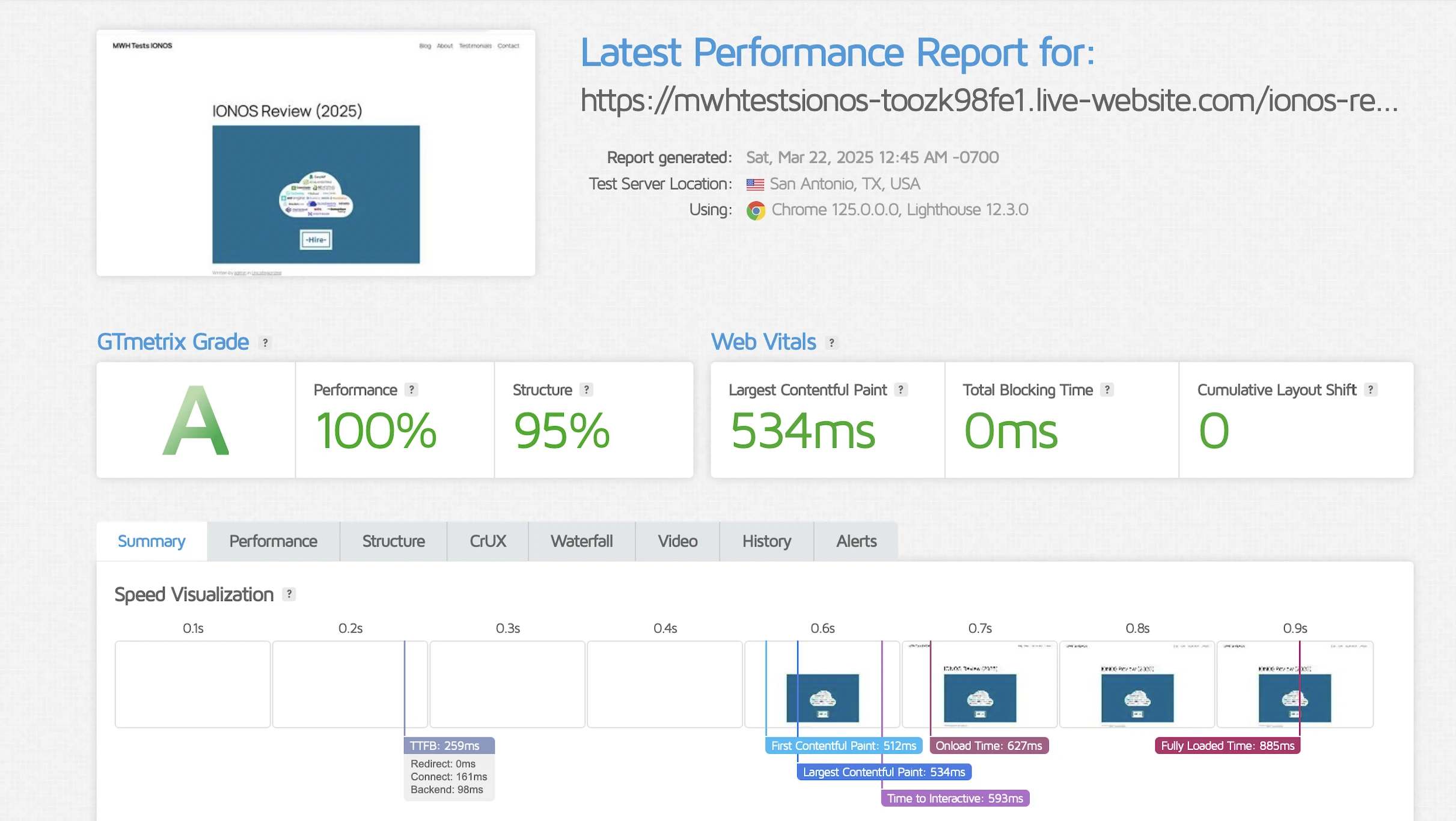1456x821 pixels.
Task: Click the Cumulative Layout Shift help icon
Action: tap(1370, 389)
